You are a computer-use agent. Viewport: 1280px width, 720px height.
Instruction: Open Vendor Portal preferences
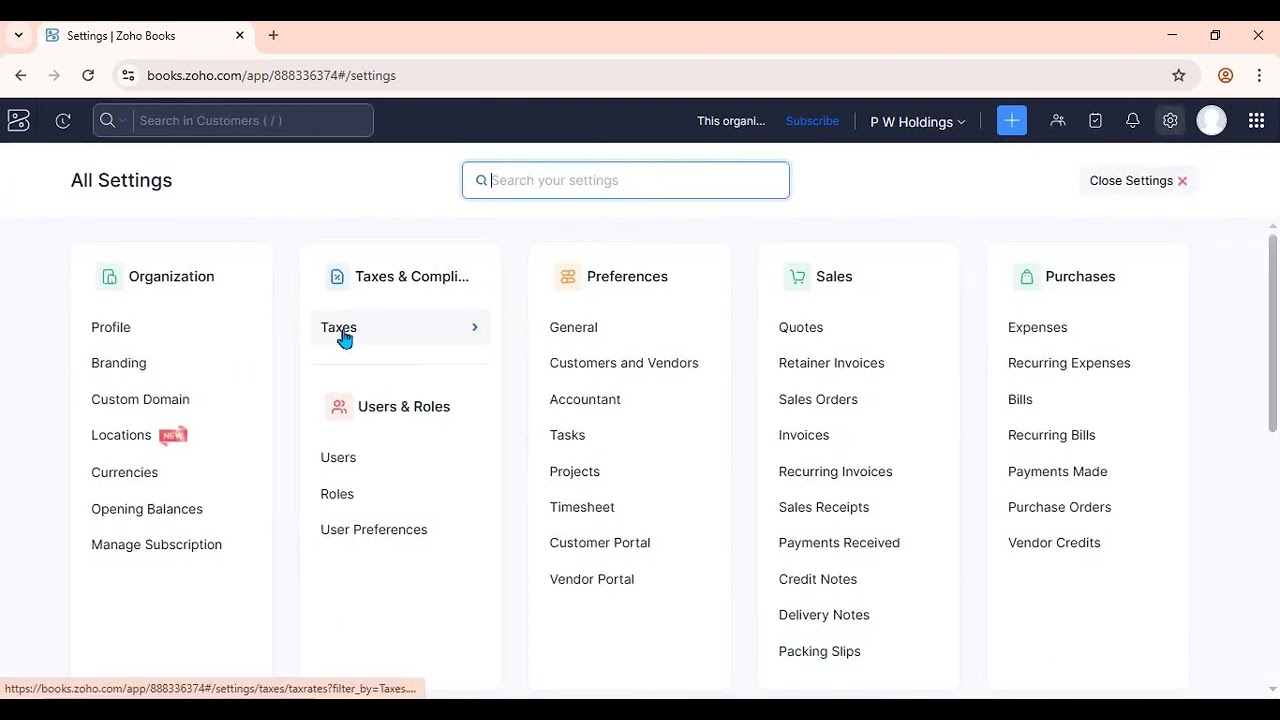(x=592, y=579)
